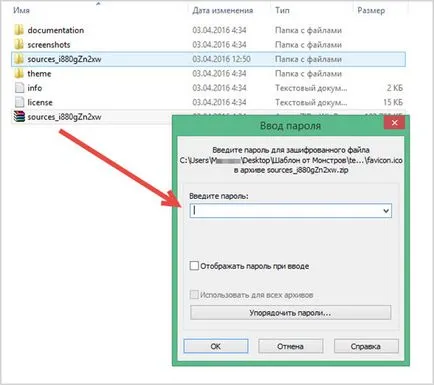
Task: Sort by Имя column header
Action: click(x=21, y=11)
